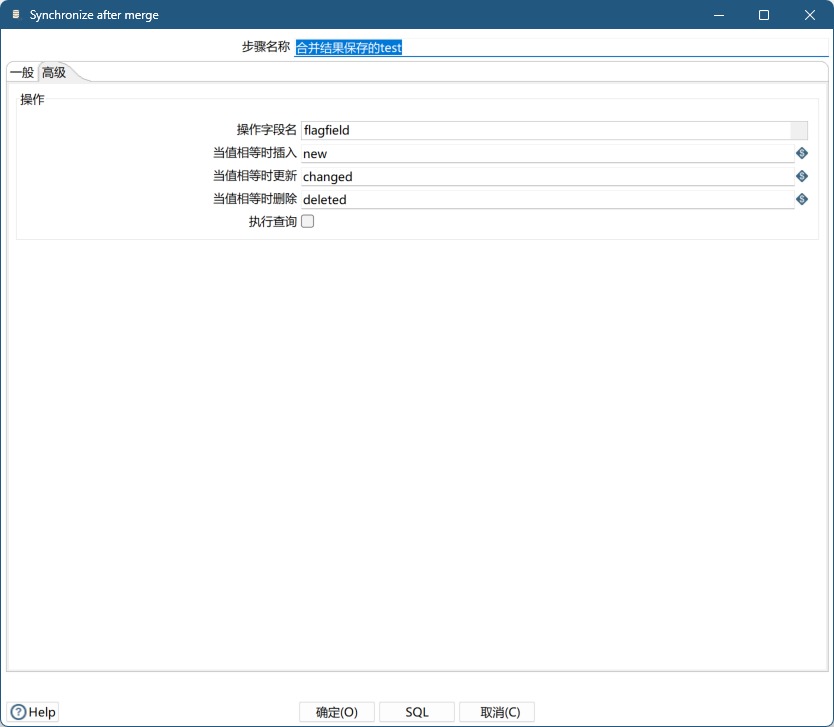Maximize the Synchronize after merge window
This screenshot has height=727, width=834.
tap(764, 15)
